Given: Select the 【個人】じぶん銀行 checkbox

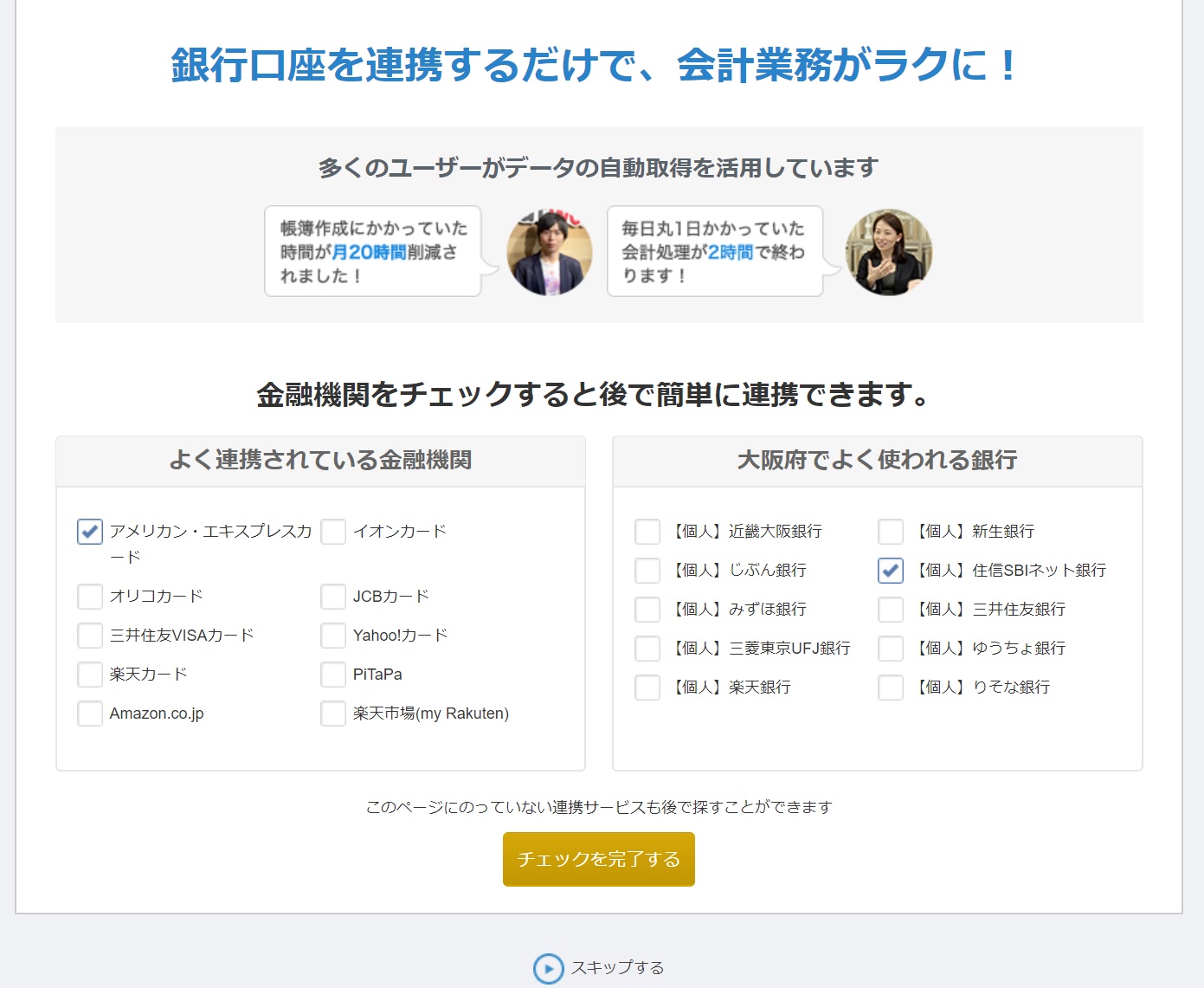Looking at the screenshot, I should tap(647, 571).
